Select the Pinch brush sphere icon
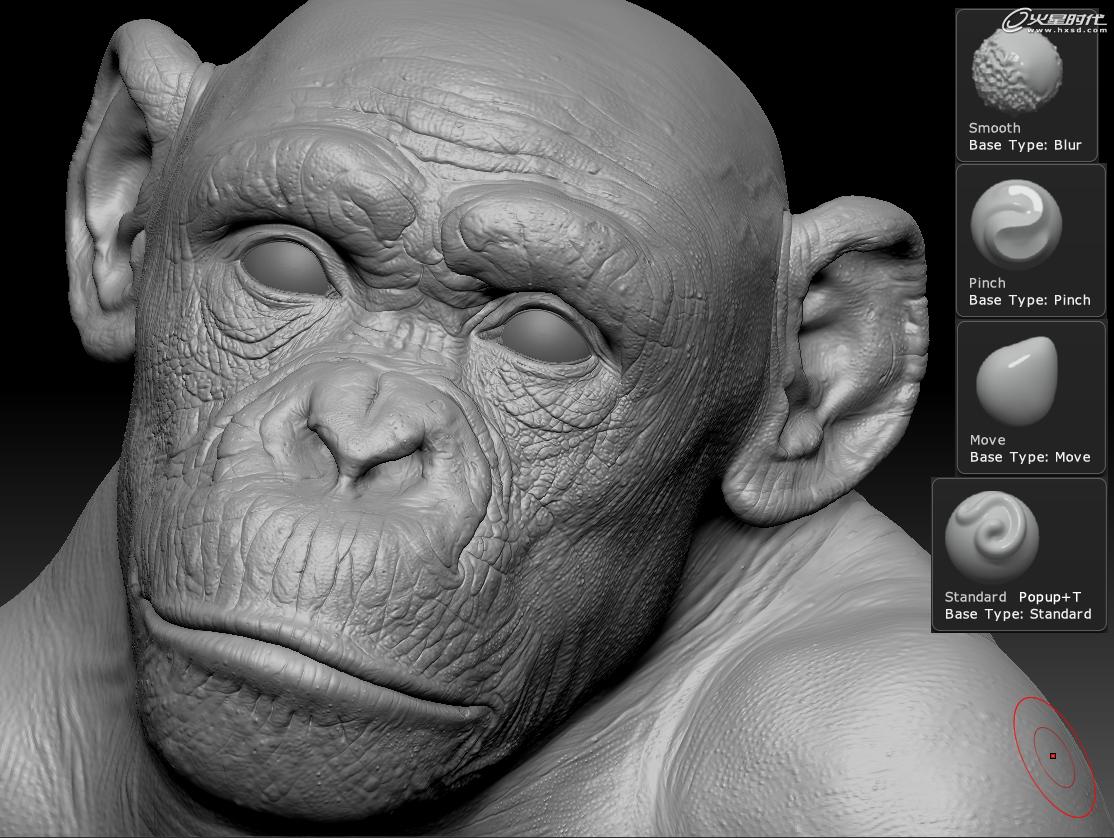 click(x=1016, y=224)
